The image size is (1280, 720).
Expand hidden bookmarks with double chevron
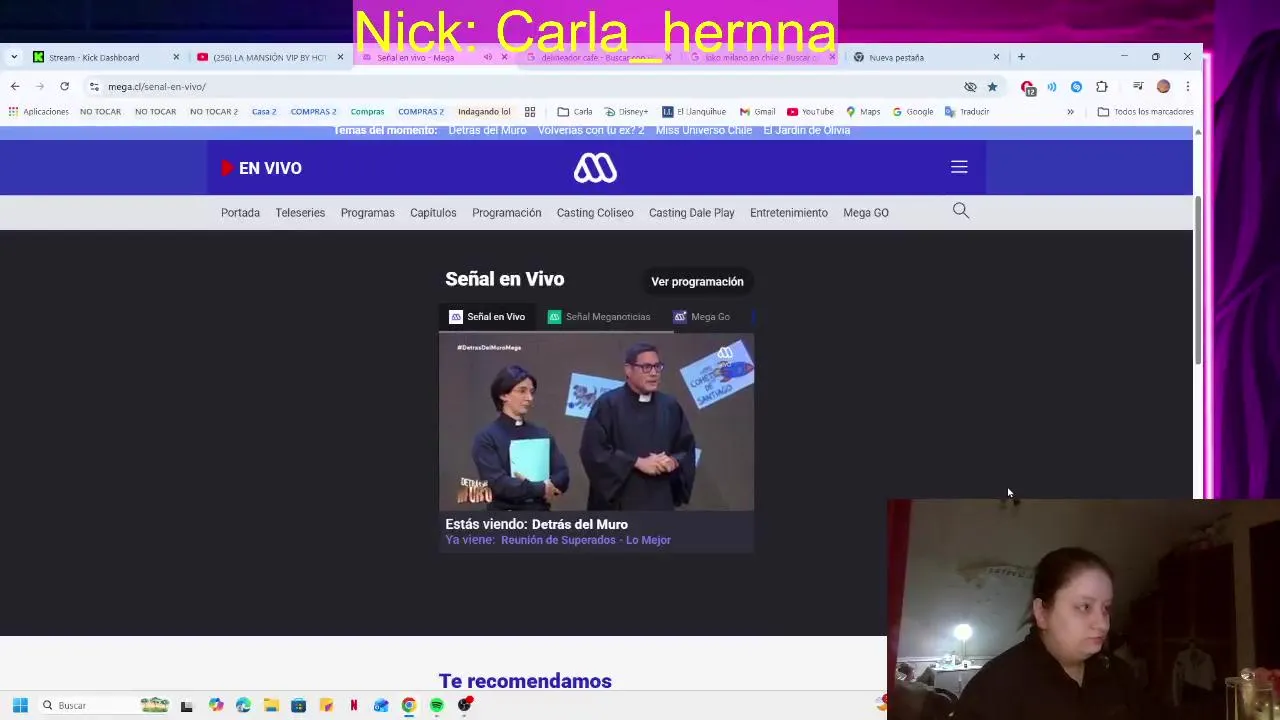[x=1070, y=112]
